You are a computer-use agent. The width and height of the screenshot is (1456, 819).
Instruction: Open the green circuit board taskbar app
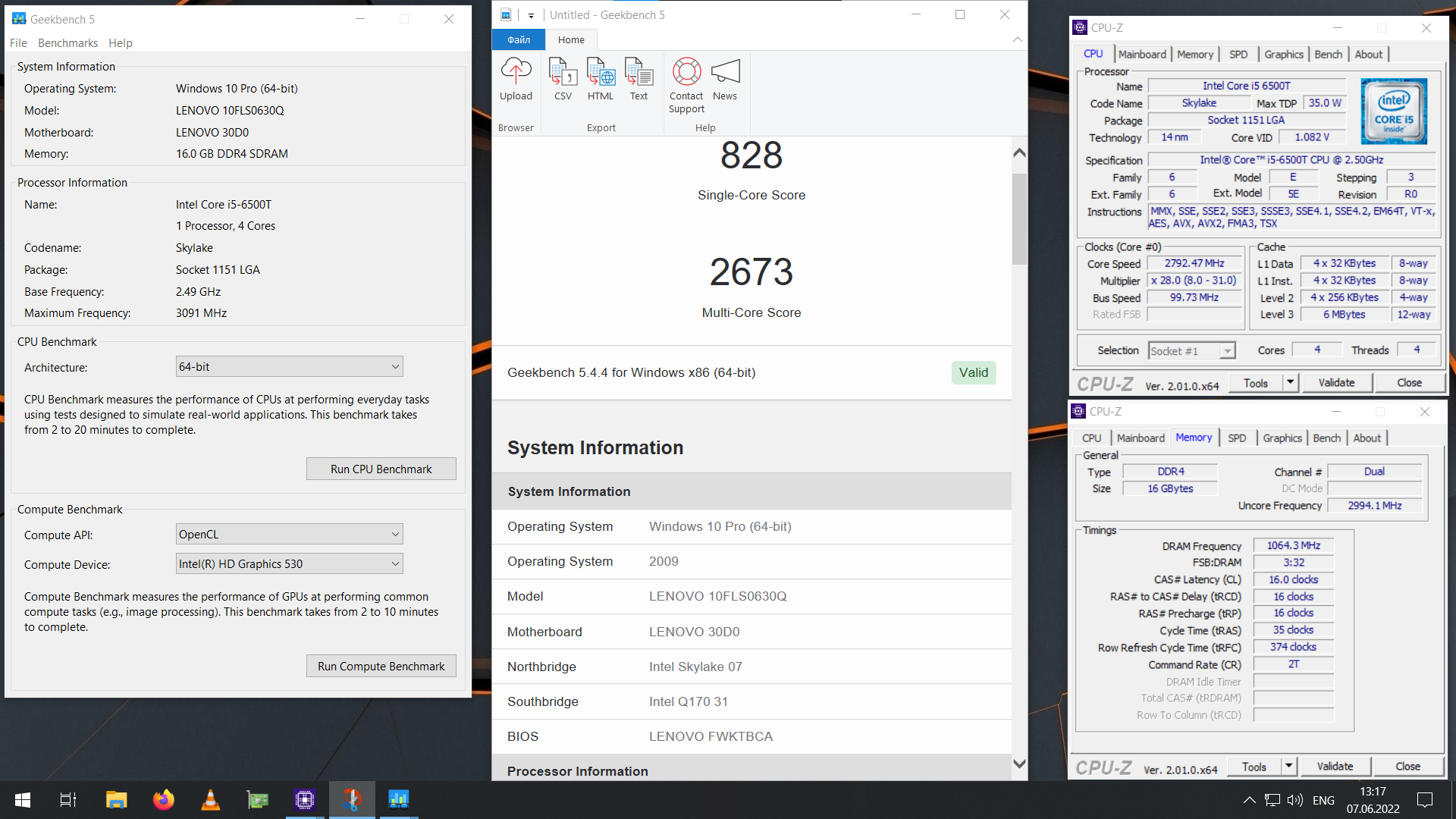click(257, 800)
